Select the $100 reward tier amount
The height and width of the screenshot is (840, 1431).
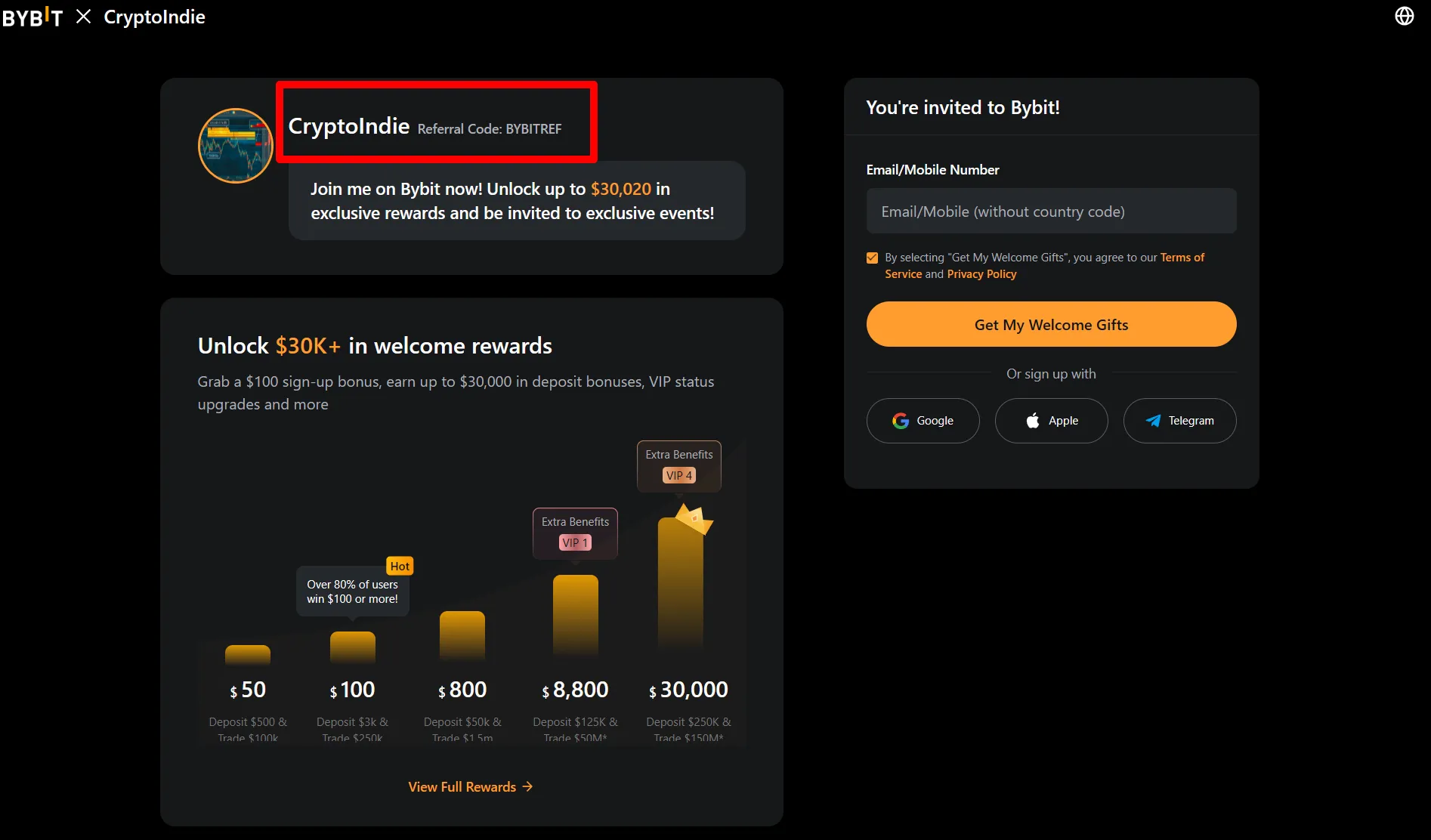(352, 690)
